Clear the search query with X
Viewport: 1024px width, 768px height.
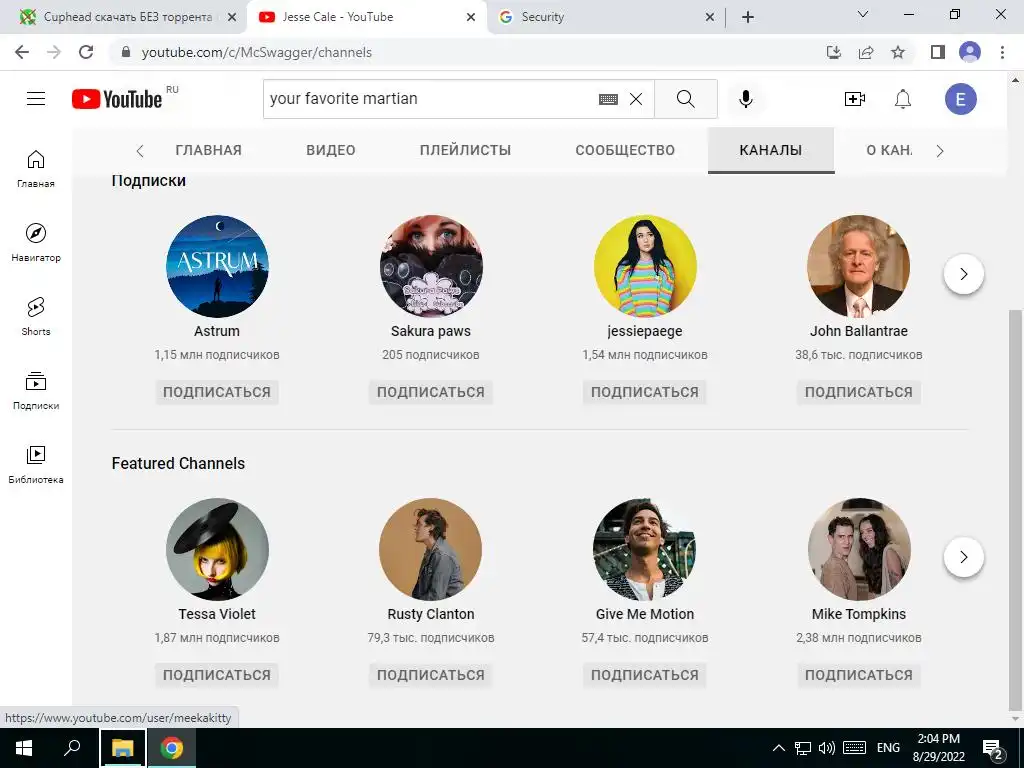[x=635, y=99]
